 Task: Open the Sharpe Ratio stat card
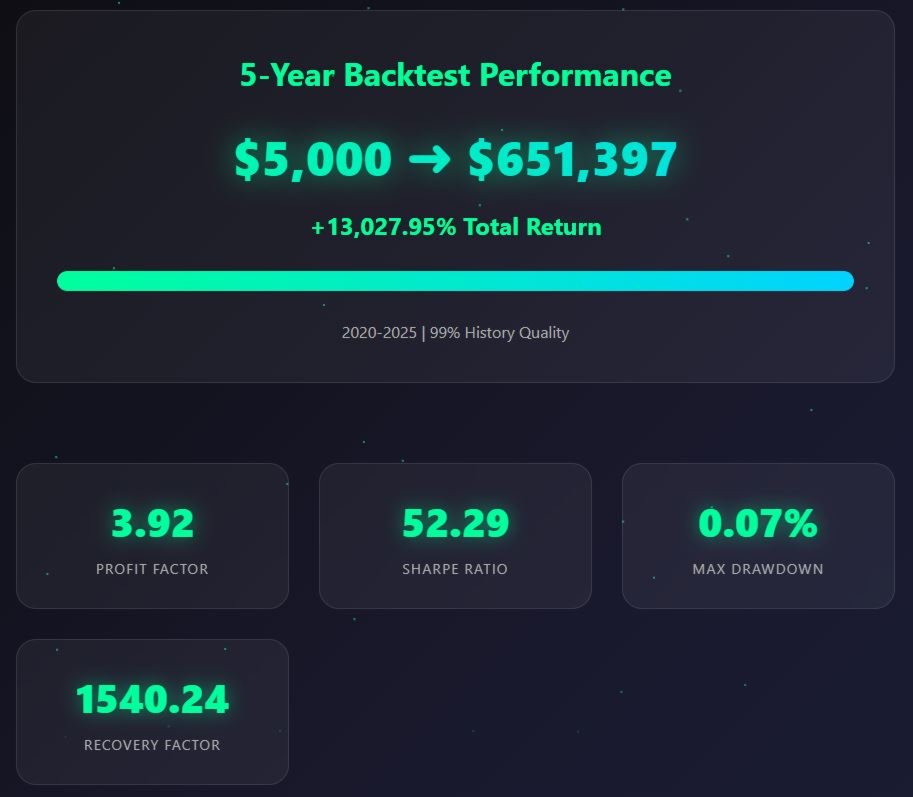pos(455,536)
